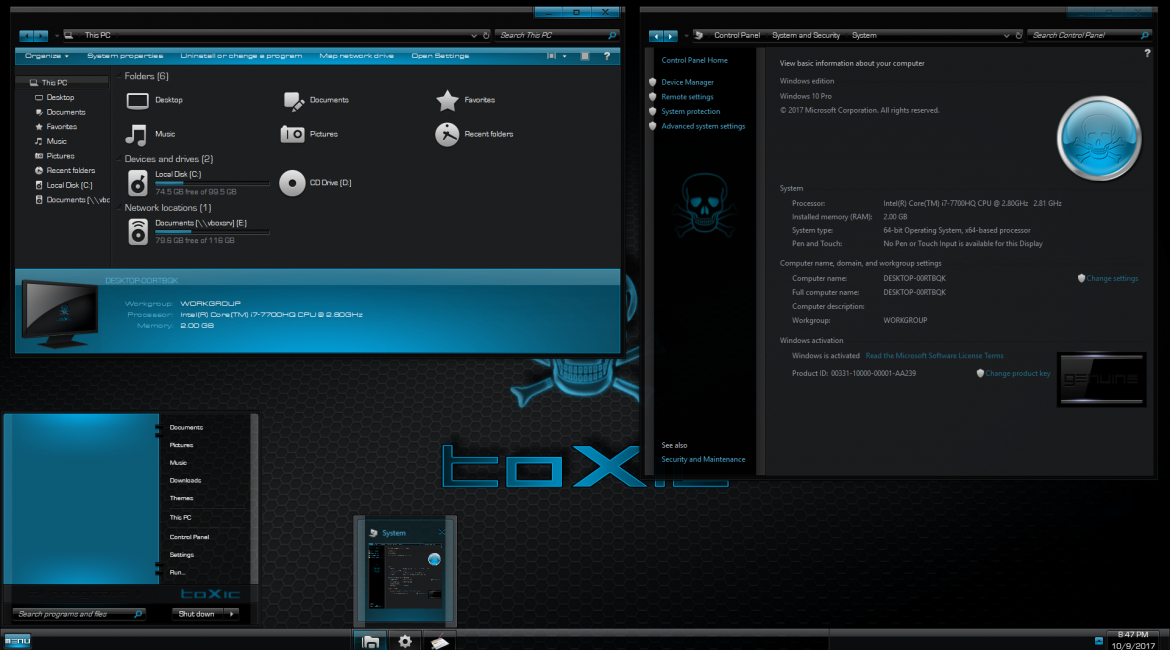
Task: Open the Settings gear on the taskbar
Action: click(x=404, y=641)
